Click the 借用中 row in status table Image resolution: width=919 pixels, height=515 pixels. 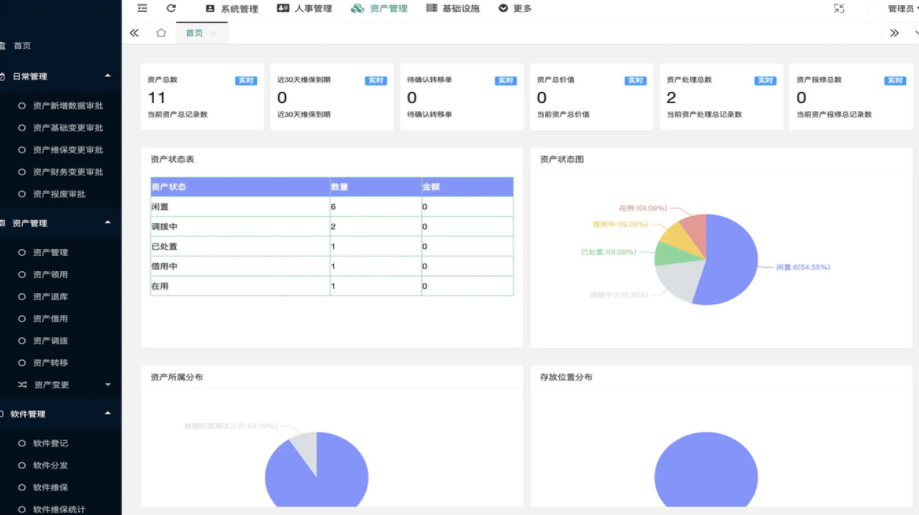pos(332,267)
